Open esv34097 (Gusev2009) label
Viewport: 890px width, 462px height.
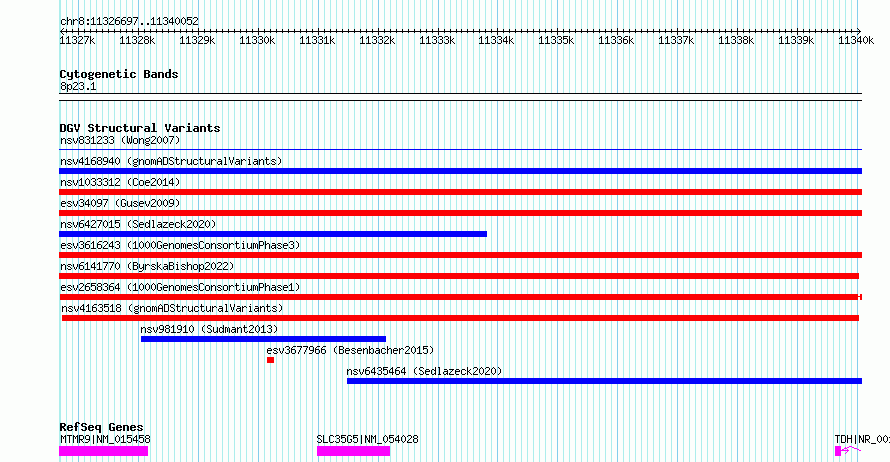point(120,203)
